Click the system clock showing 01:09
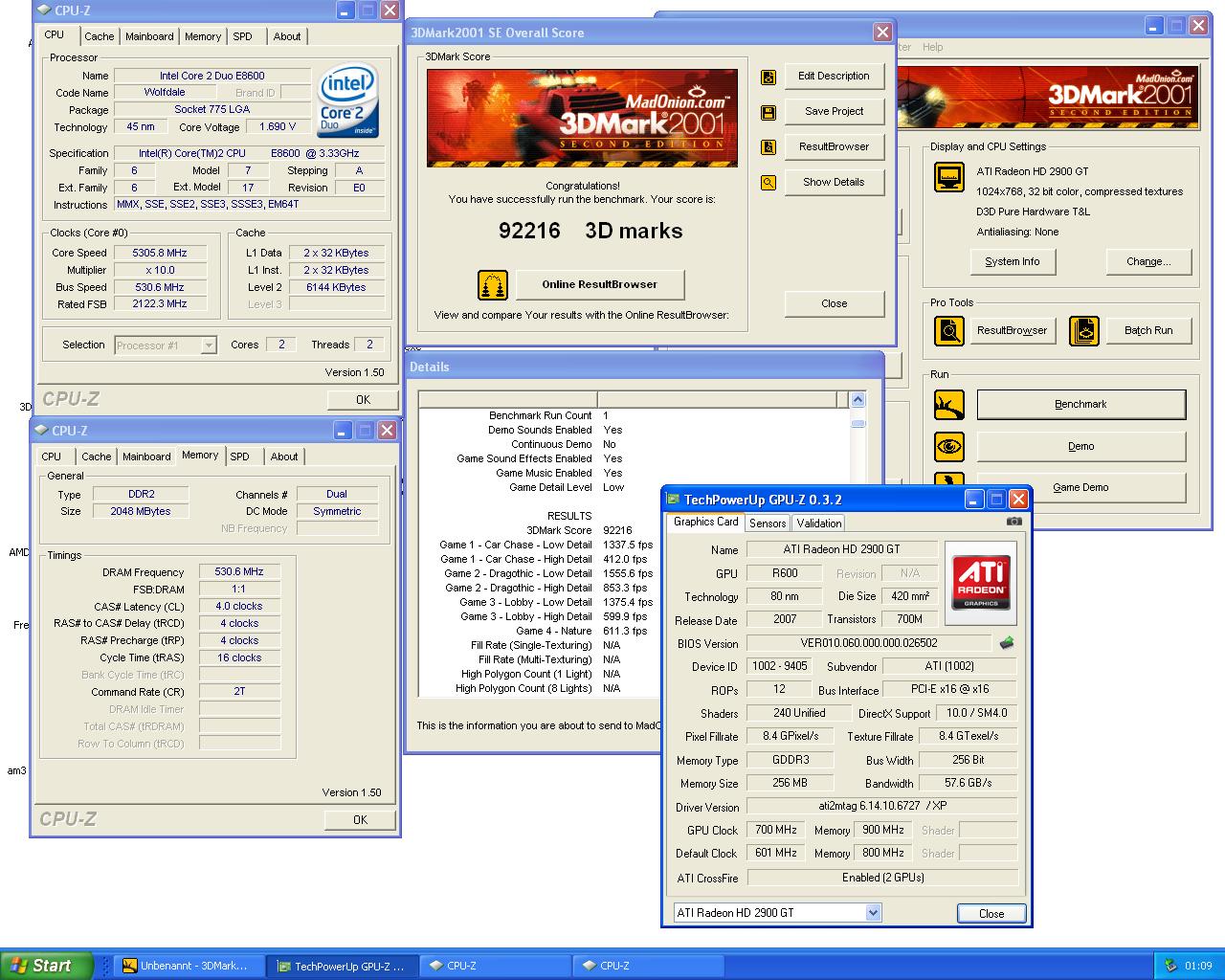Screen dimensions: 1225x980 tap(1198, 967)
